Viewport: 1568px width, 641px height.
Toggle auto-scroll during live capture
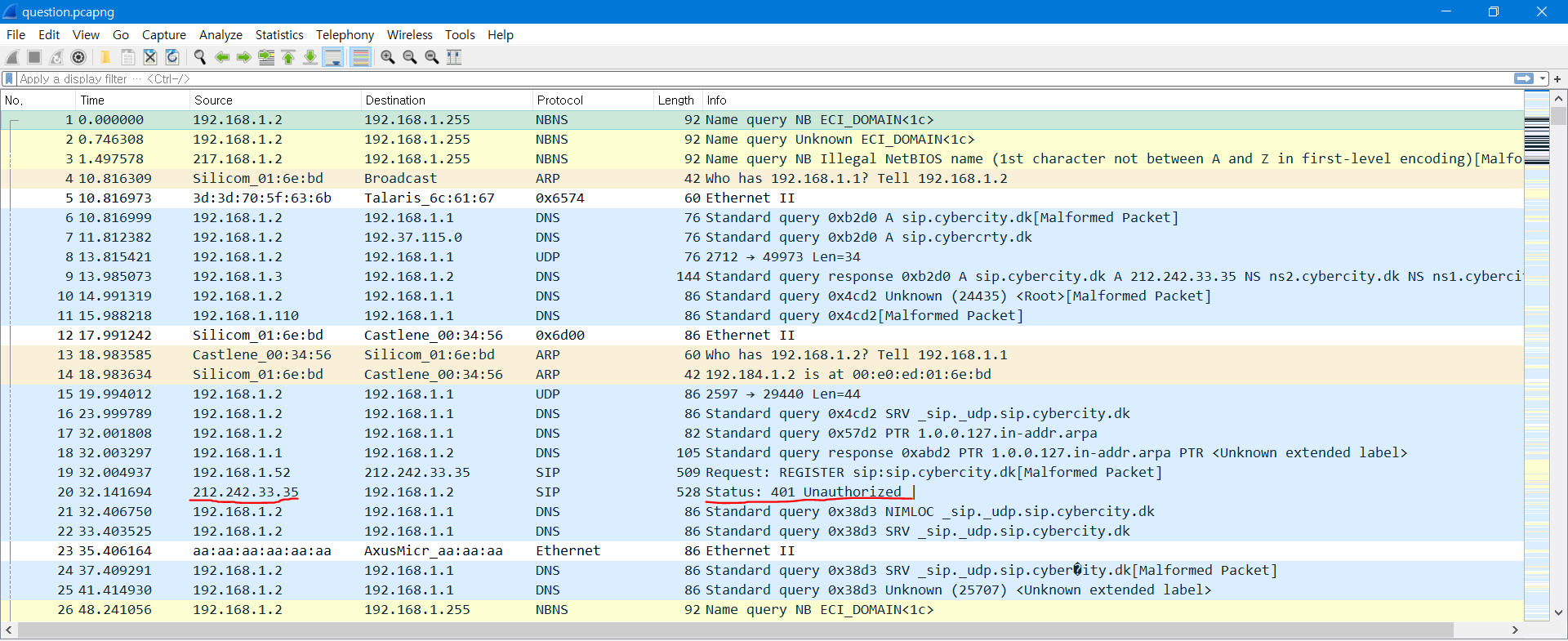[x=333, y=57]
